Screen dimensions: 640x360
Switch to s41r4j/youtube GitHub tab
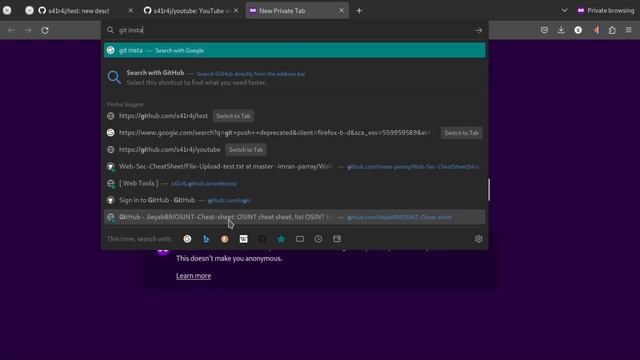tap(191, 11)
